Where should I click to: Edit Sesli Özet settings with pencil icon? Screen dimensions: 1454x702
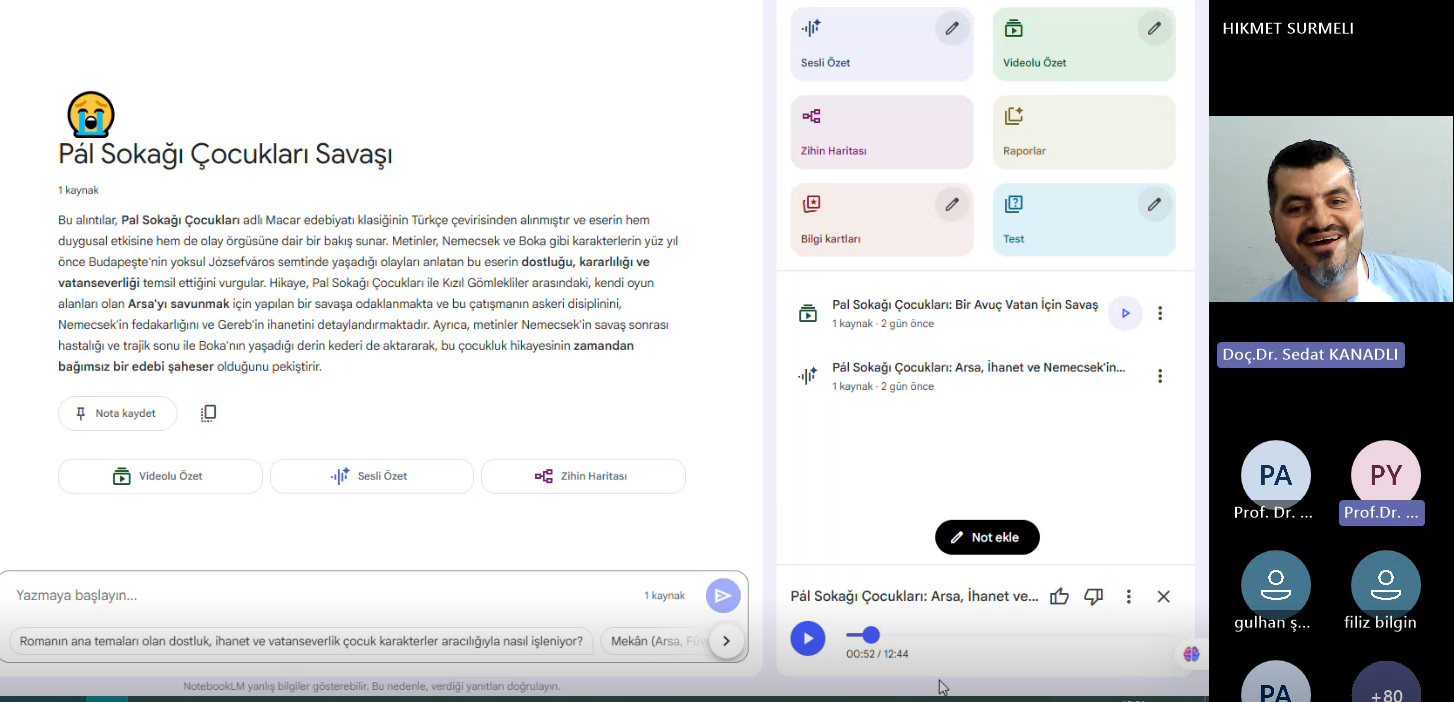(x=952, y=29)
